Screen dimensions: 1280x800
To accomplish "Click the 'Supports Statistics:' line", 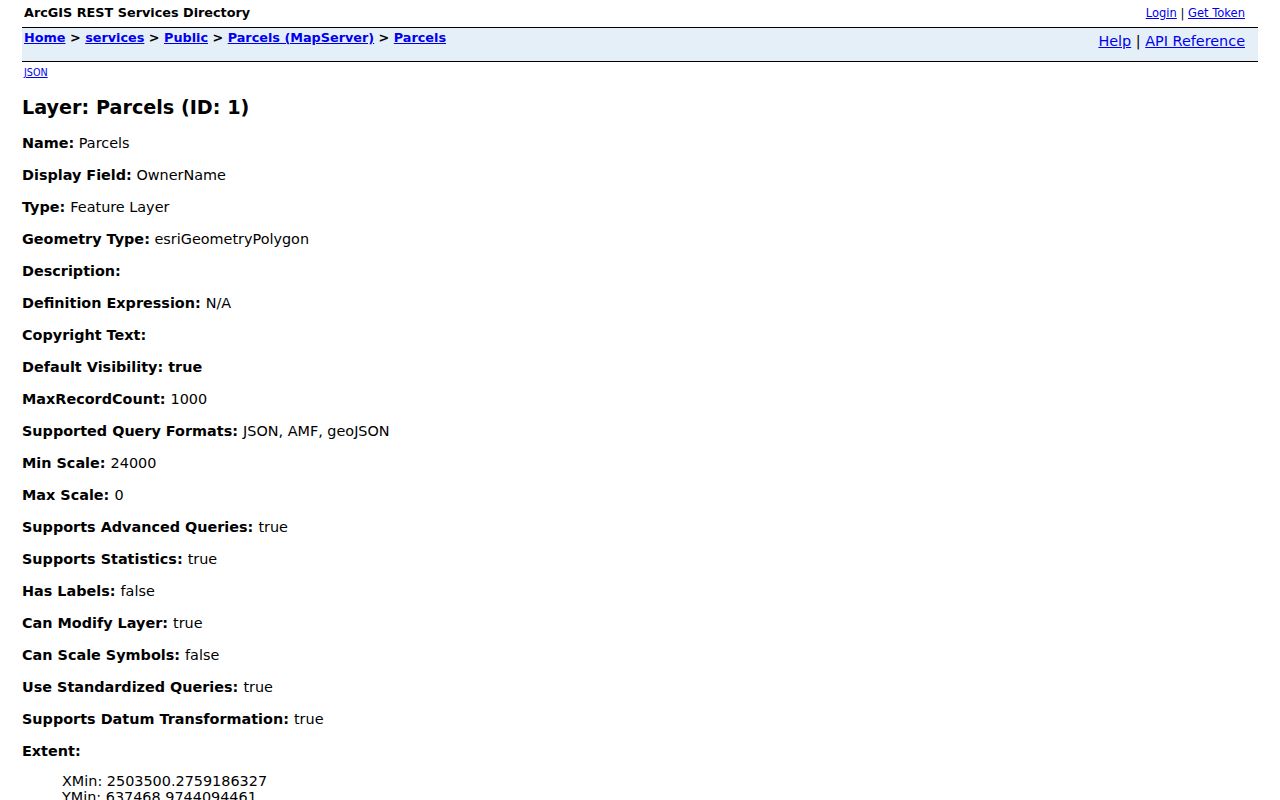I will (x=120, y=559).
